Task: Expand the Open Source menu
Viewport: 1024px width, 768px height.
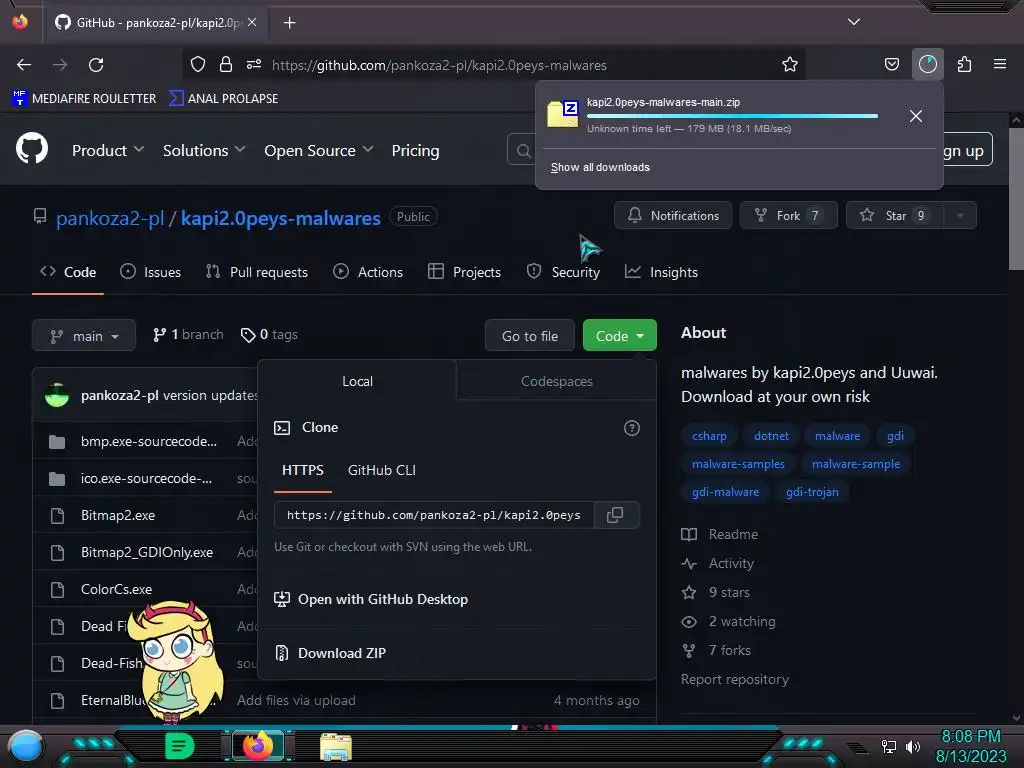Action: [x=319, y=150]
